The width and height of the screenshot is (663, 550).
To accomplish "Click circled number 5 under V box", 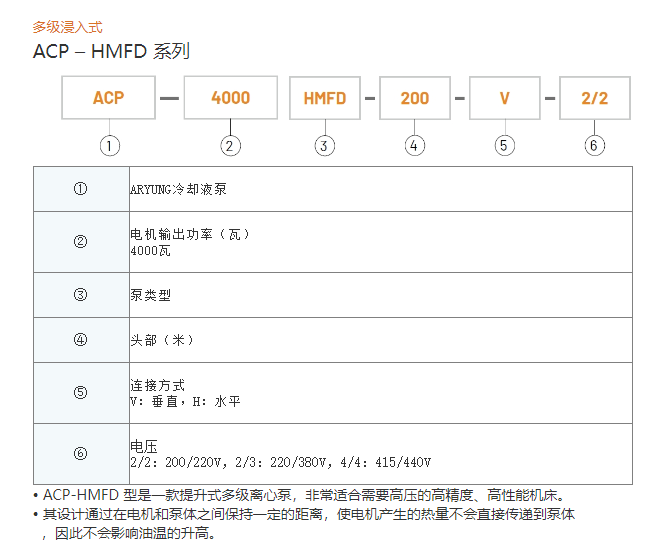I will point(505,145).
